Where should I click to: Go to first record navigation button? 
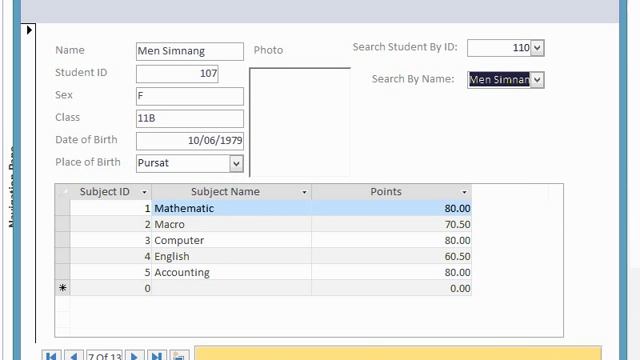pyautogui.click(x=51, y=356)
